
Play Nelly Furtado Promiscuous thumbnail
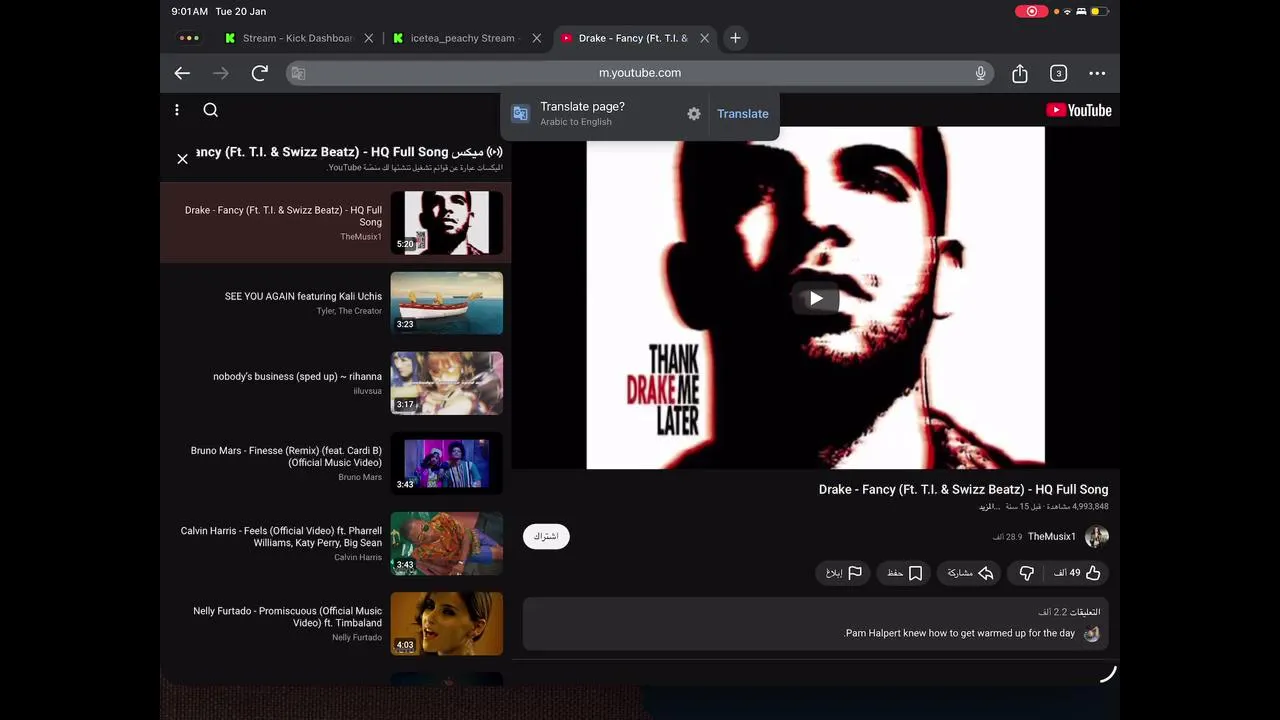(x=447, y=623)
